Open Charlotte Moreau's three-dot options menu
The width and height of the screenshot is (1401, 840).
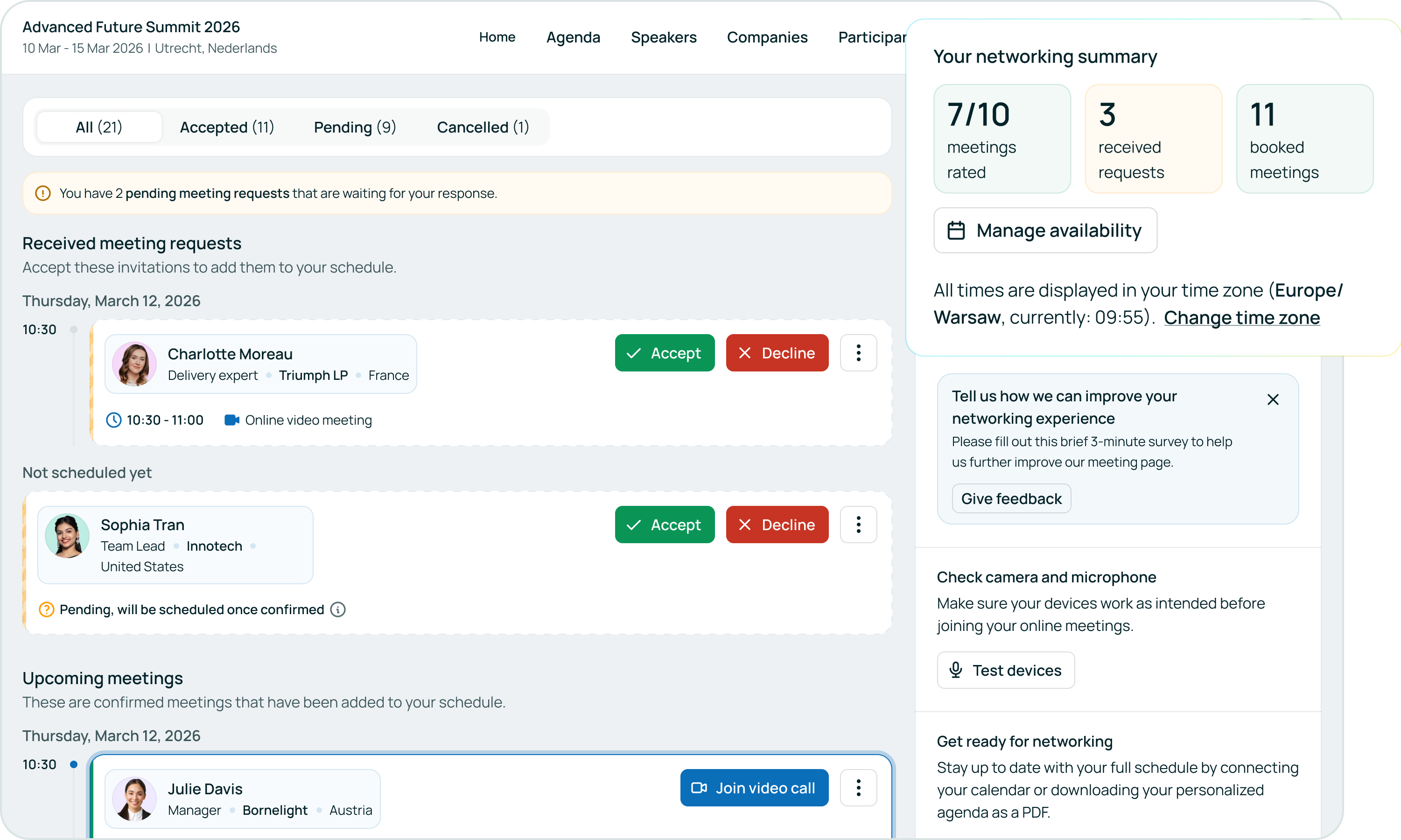click(x=858, y=353)
